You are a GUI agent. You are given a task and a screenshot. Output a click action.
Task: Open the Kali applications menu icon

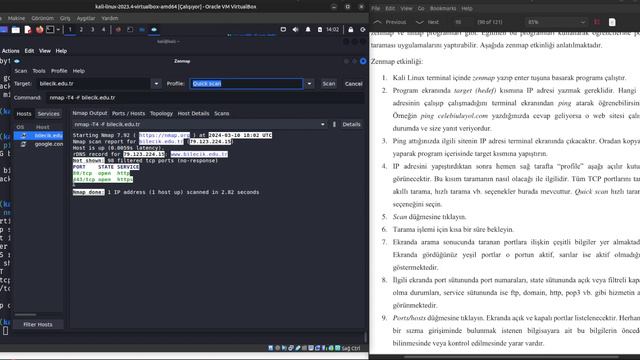[x=4, y=29]
